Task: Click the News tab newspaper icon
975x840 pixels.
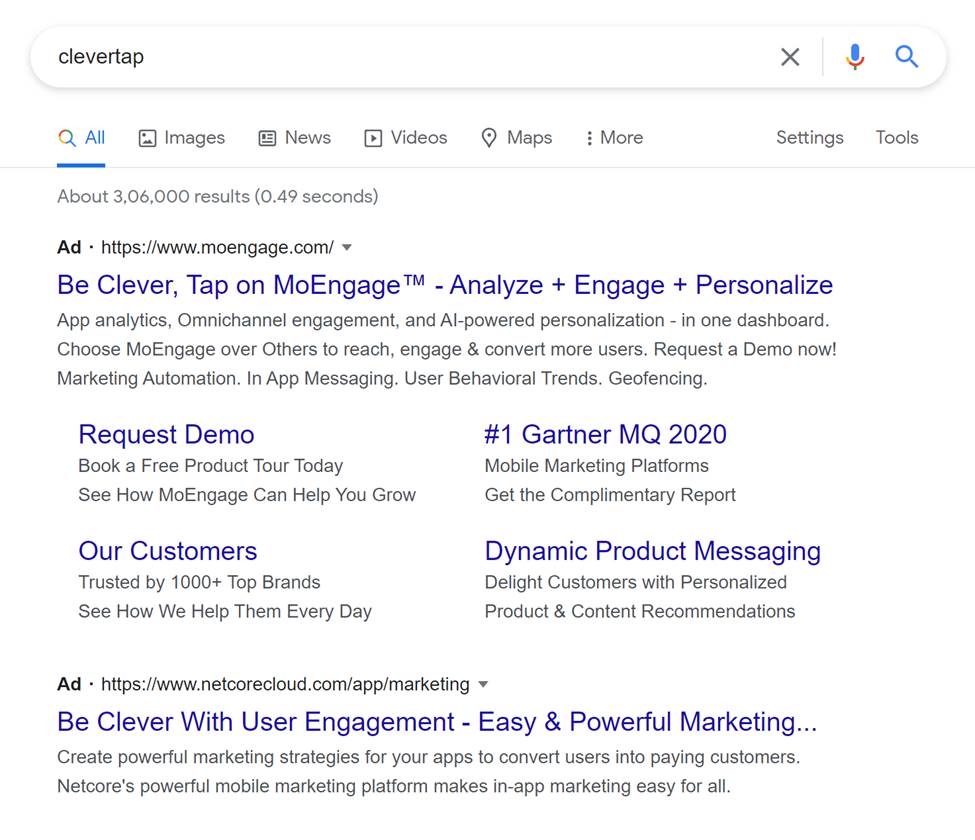Action: pyautogui.click(x=267, y=138)
